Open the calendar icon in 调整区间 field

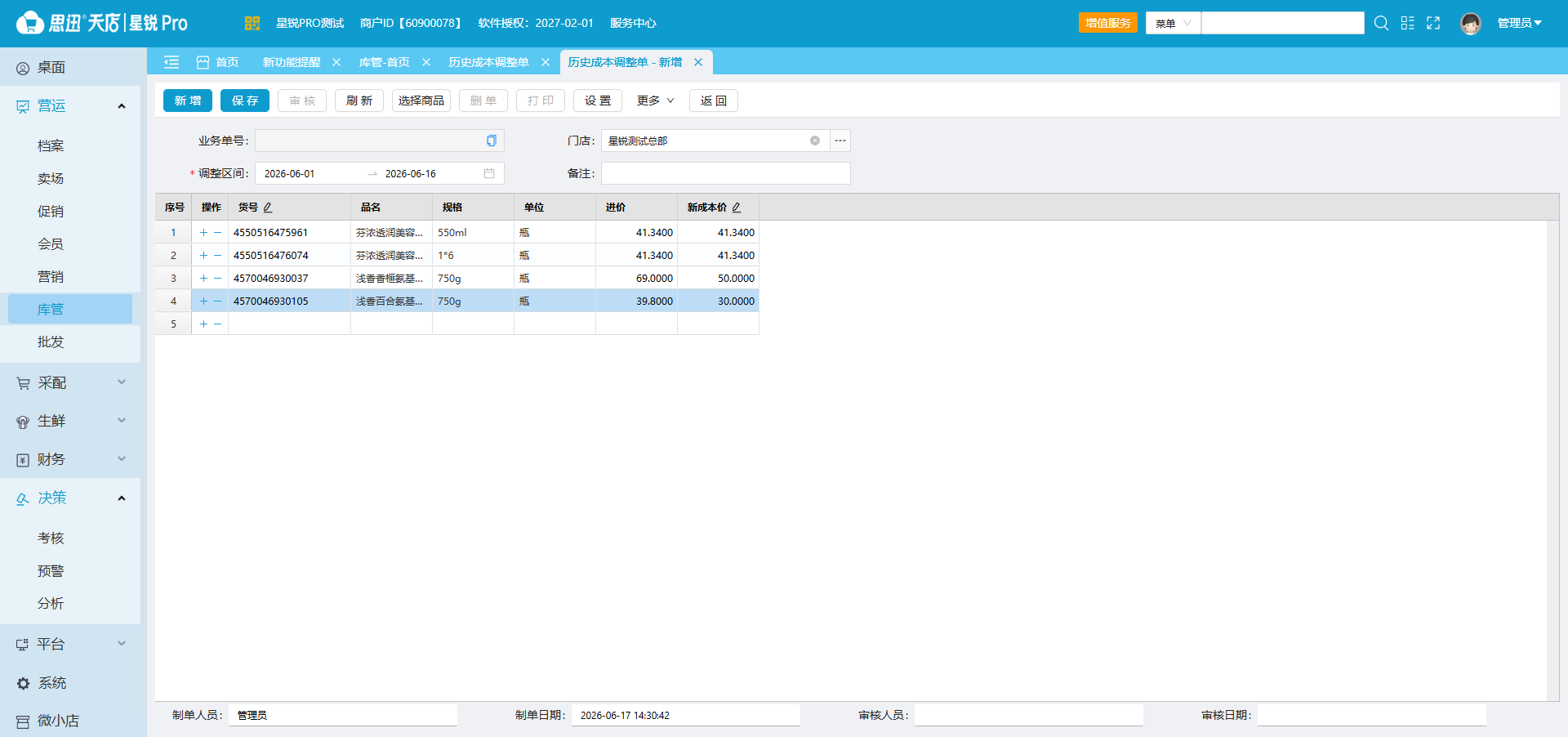click(489, 173)
